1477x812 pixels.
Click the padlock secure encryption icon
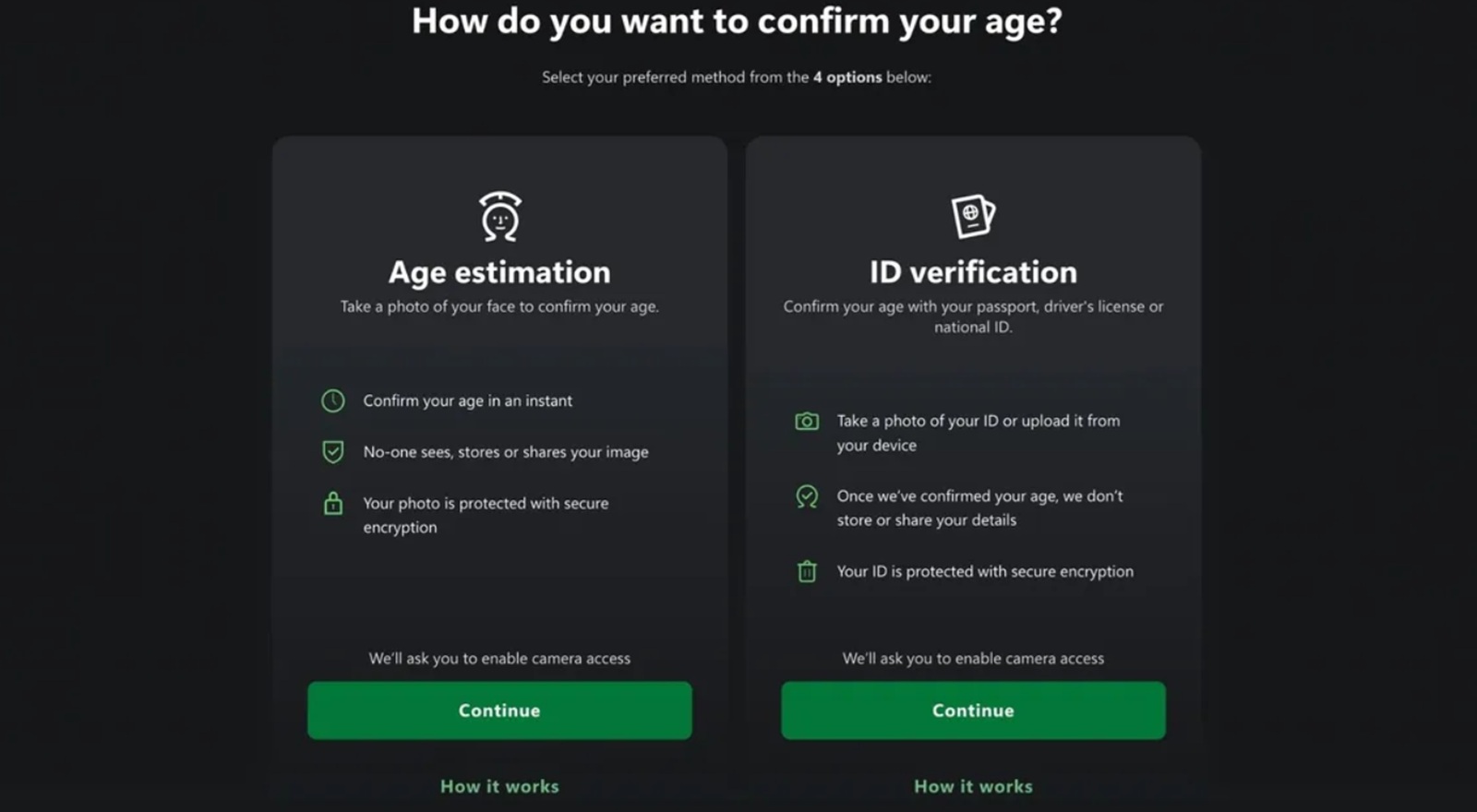point(333,504)
